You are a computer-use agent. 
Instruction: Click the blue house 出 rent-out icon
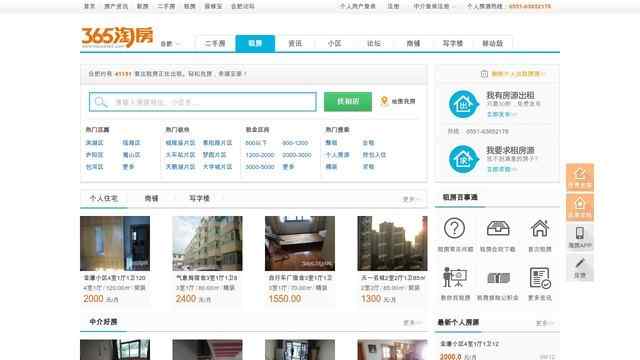(463, 104)
